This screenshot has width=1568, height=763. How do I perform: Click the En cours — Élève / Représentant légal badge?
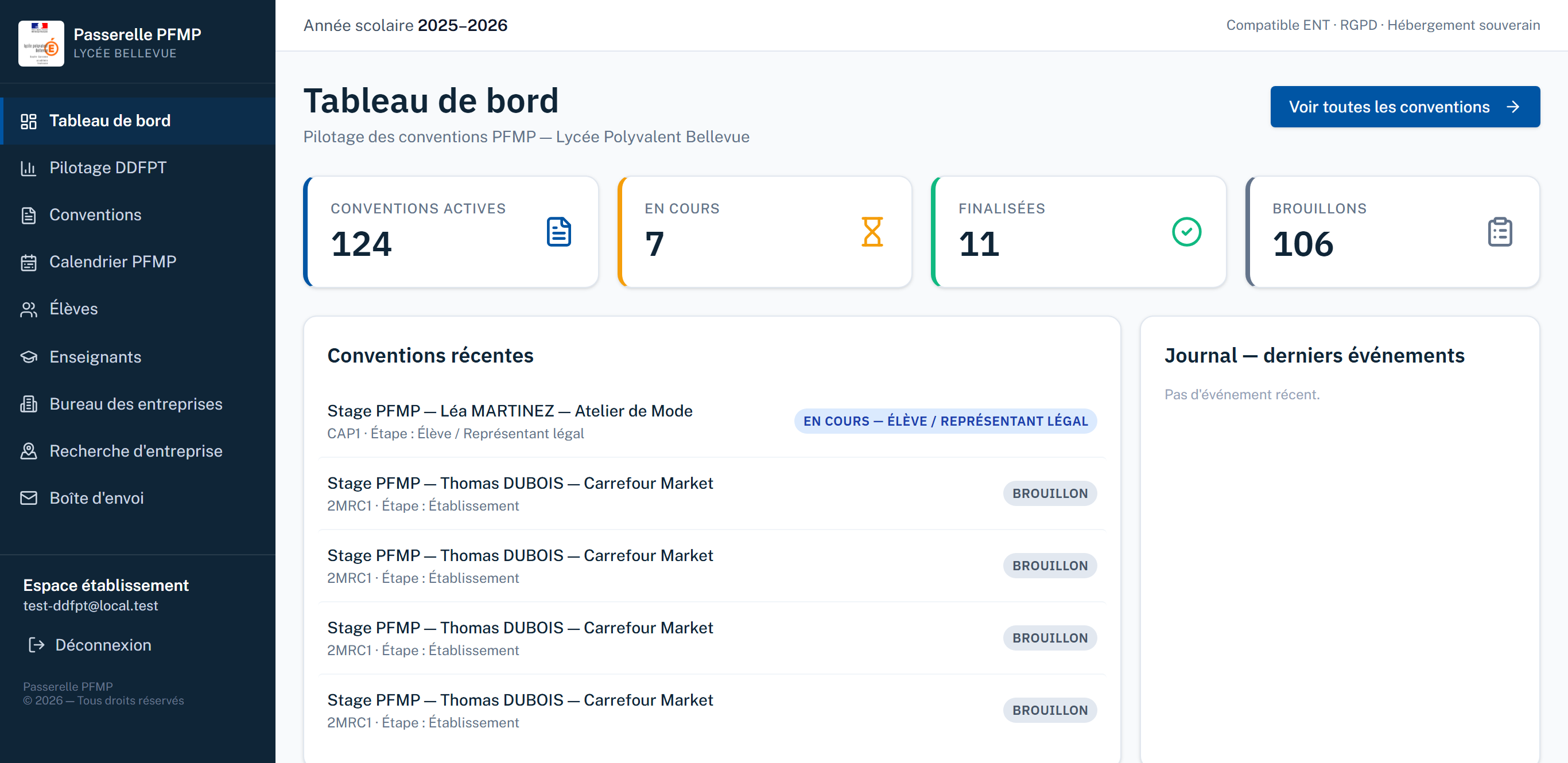945,421
